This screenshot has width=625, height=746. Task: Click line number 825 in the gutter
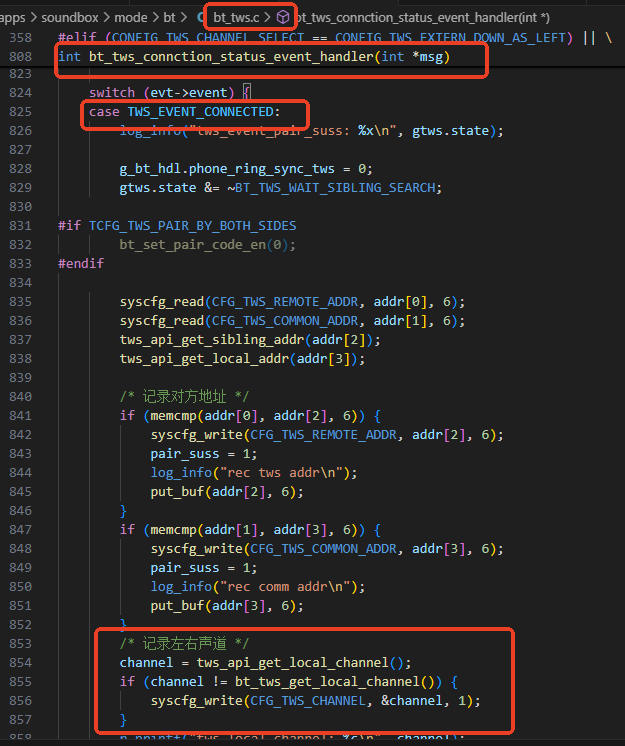(20, 112)
